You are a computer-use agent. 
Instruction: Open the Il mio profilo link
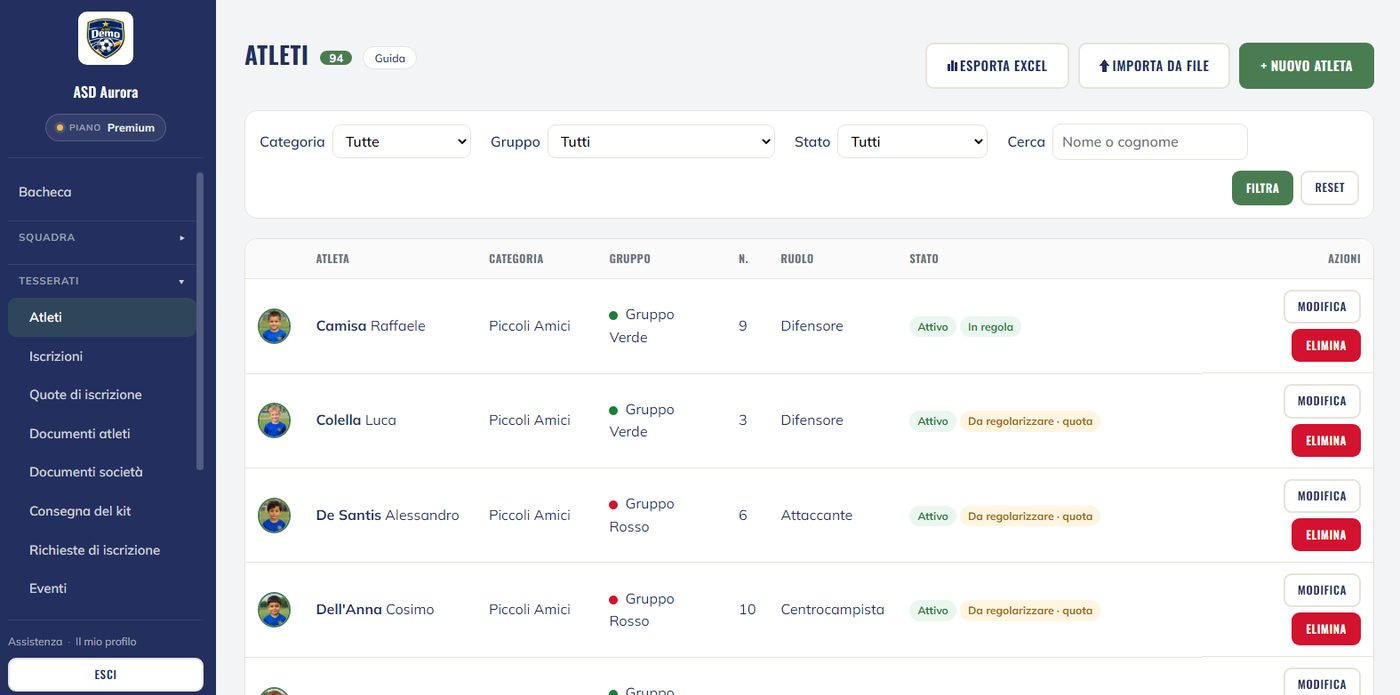(106, 642)
